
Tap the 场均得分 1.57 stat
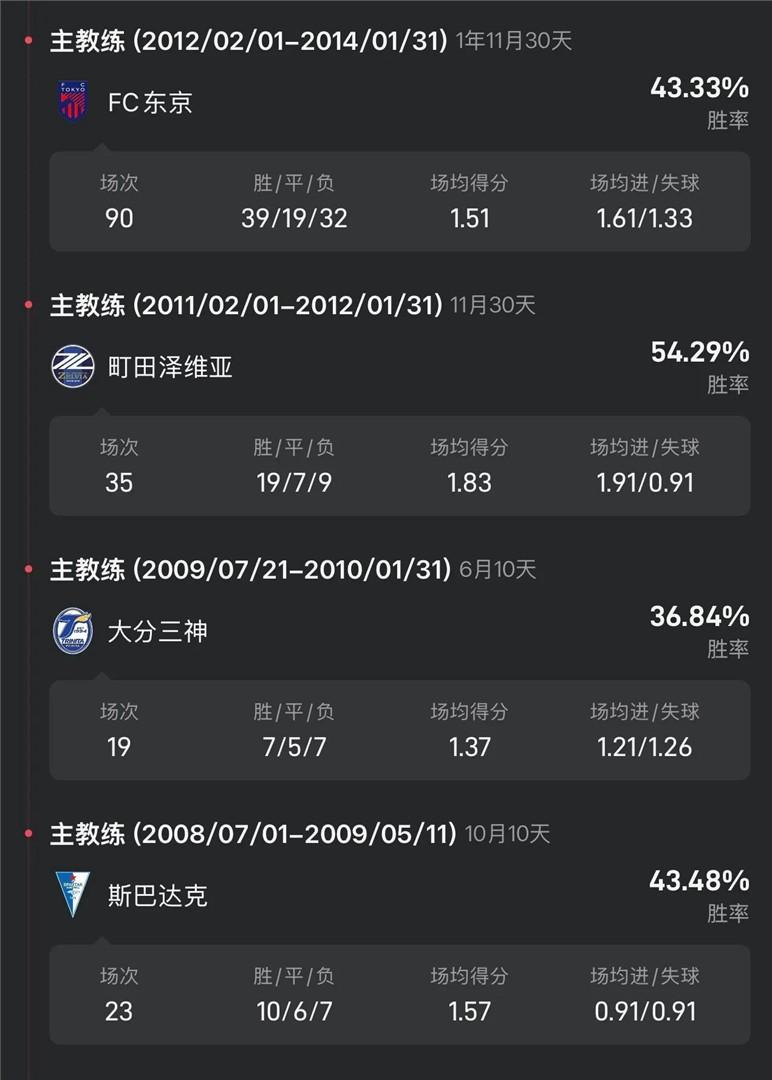(x=470, y=995)
